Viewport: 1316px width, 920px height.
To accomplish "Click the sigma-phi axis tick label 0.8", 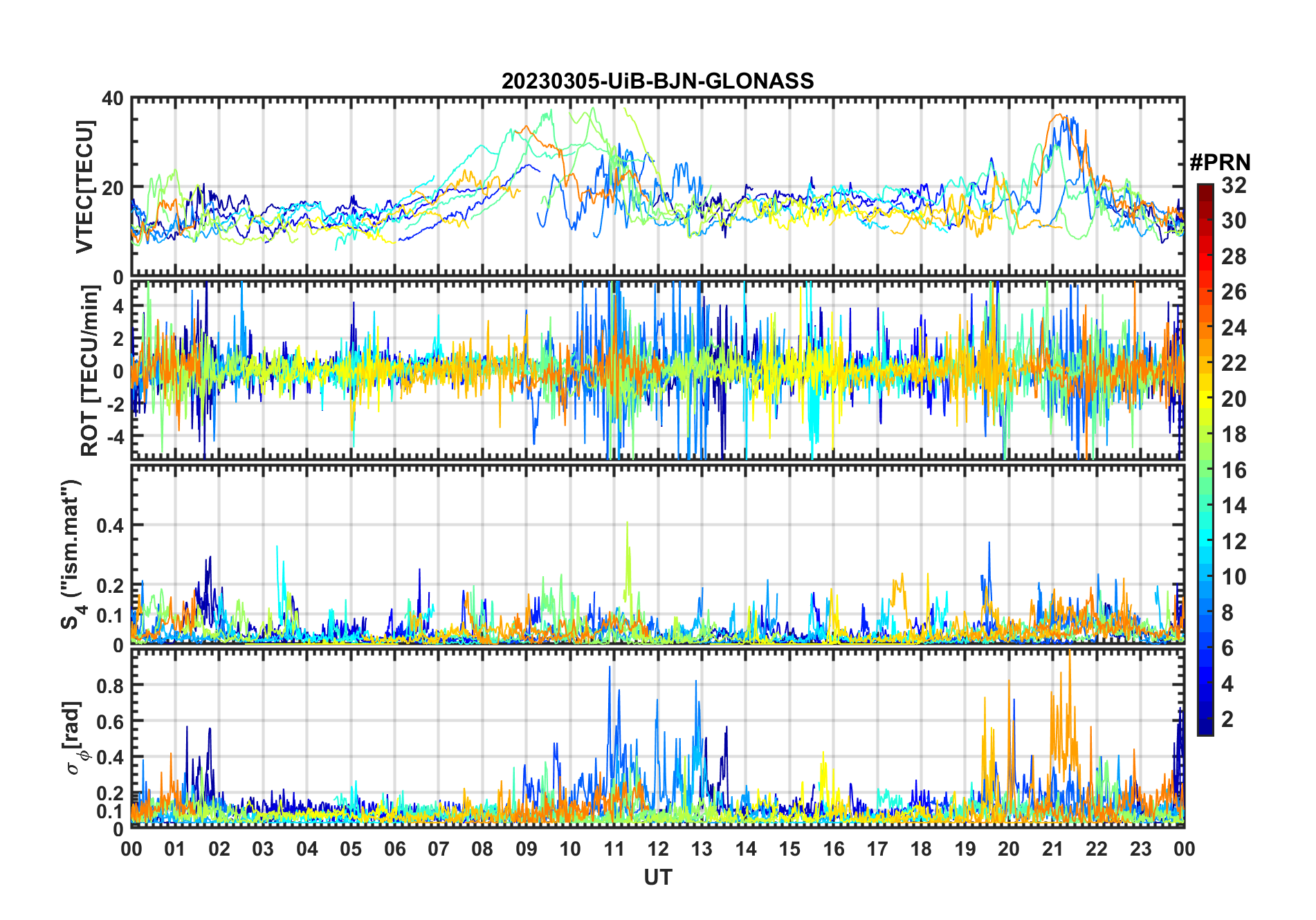I will (x=110, y=686).
